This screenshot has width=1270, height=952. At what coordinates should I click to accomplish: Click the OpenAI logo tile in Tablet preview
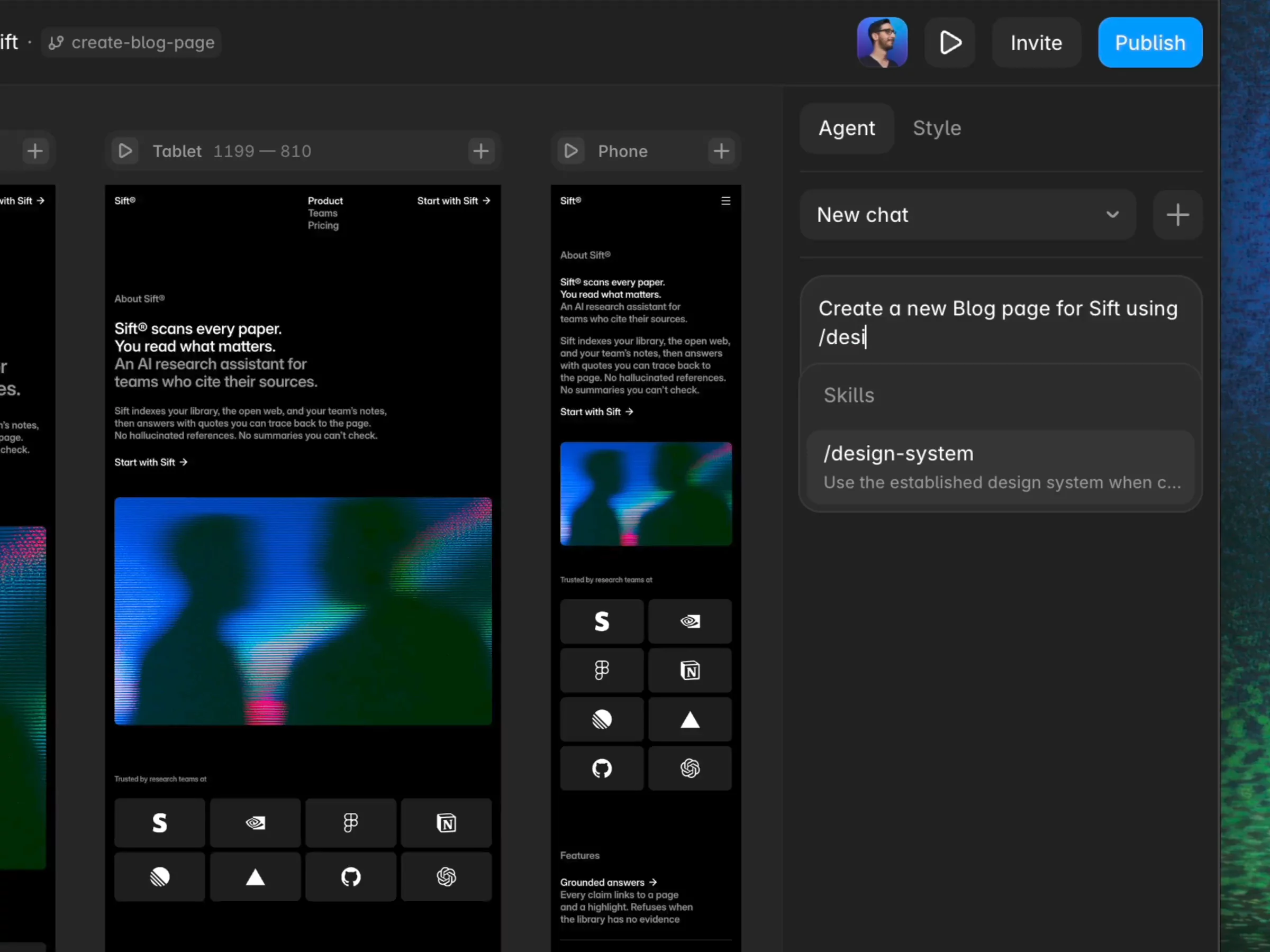[x=447, y=877]
